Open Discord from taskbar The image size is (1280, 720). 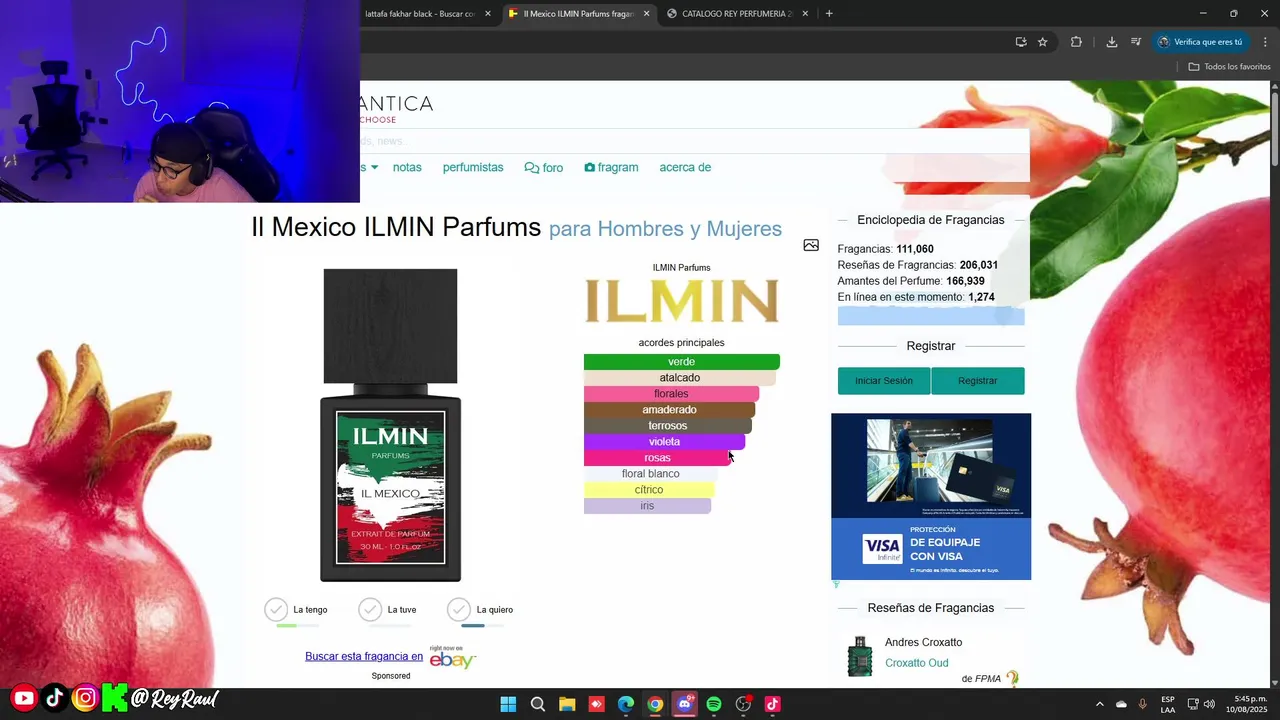tap(685, 704)
